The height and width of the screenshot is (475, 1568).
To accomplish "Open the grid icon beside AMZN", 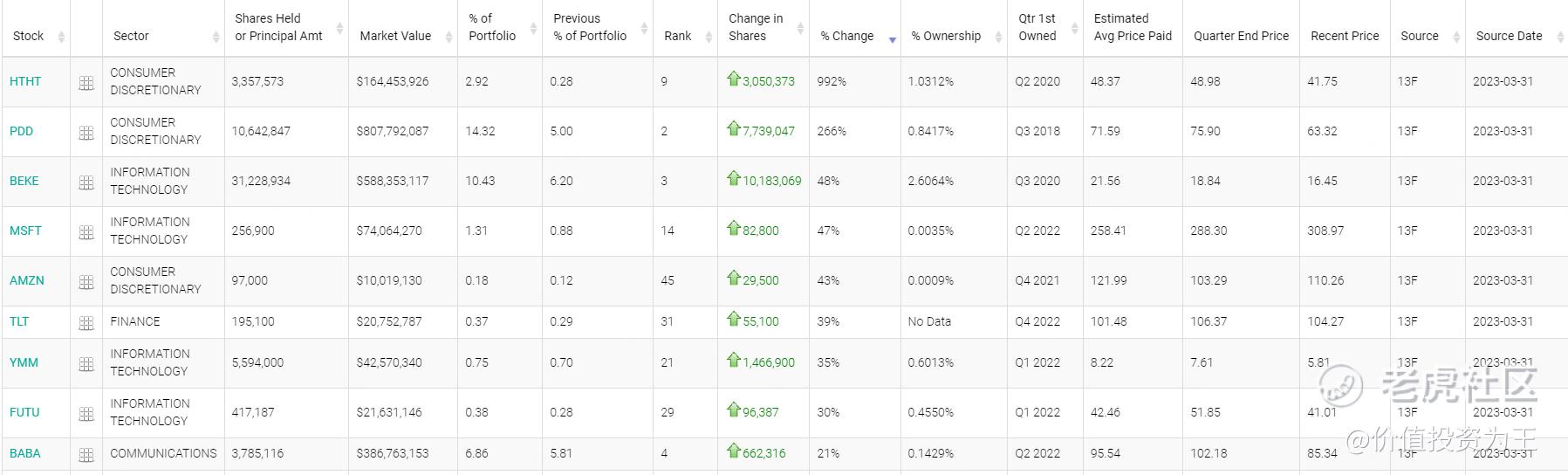I will [86, 282].
